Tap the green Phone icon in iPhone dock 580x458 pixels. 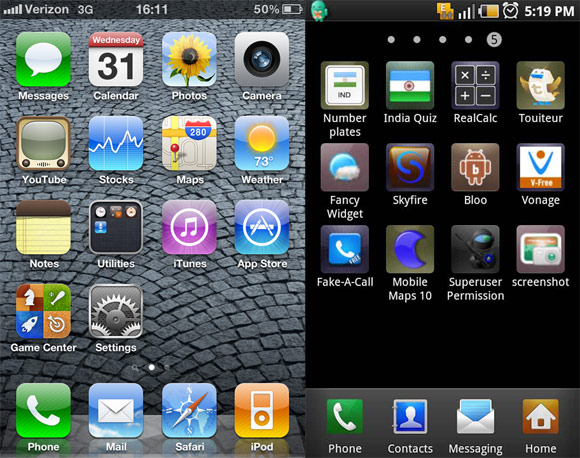click(43, 411)
